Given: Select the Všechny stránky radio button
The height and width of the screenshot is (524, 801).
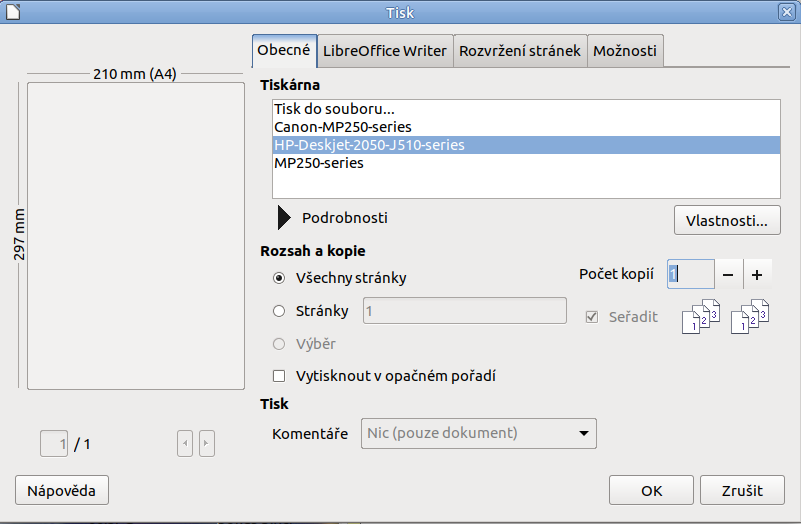Looking at the screenshot, I should click(279, 278).
